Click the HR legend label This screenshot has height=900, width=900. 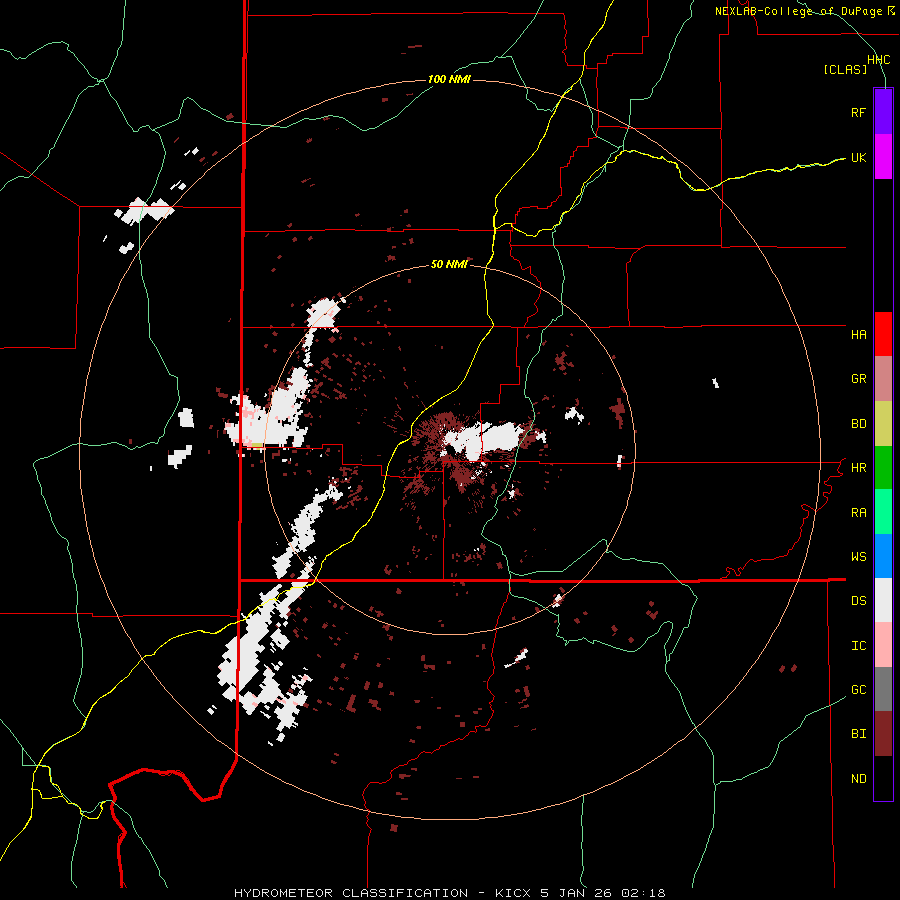pos(858,468)
